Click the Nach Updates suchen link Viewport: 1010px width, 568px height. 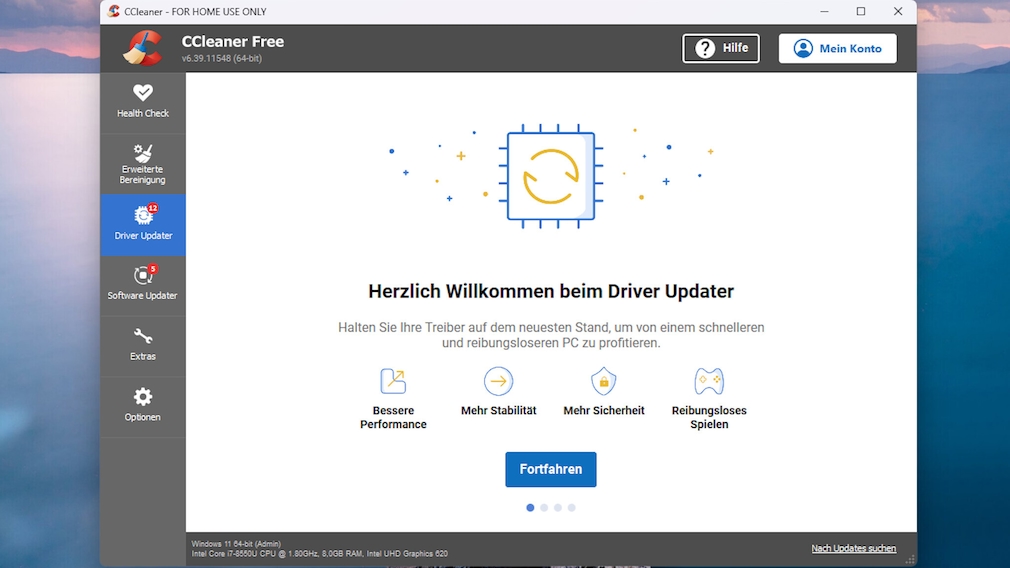tap(853, 548)
